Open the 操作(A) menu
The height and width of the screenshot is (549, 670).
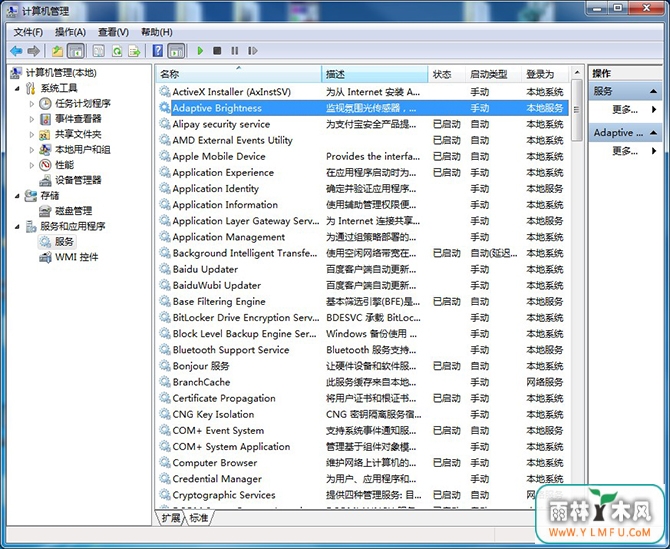click(x=70, y=32)
